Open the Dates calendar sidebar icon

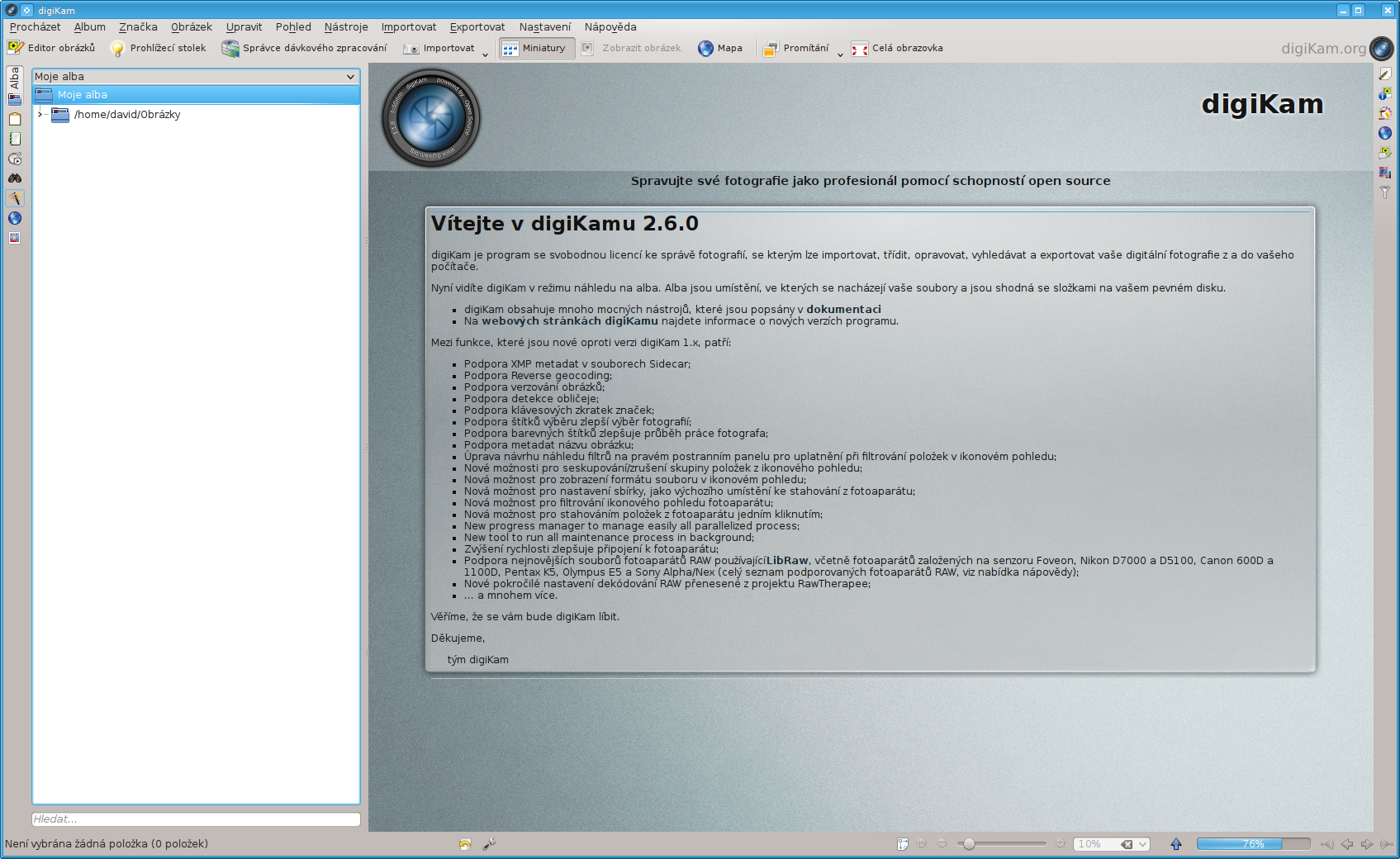(15, 139)
